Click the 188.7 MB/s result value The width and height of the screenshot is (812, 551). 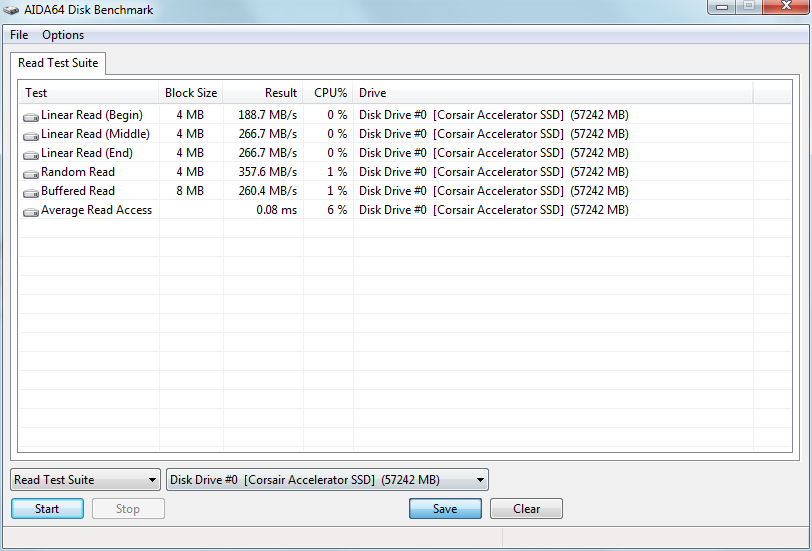pos(267,115)
